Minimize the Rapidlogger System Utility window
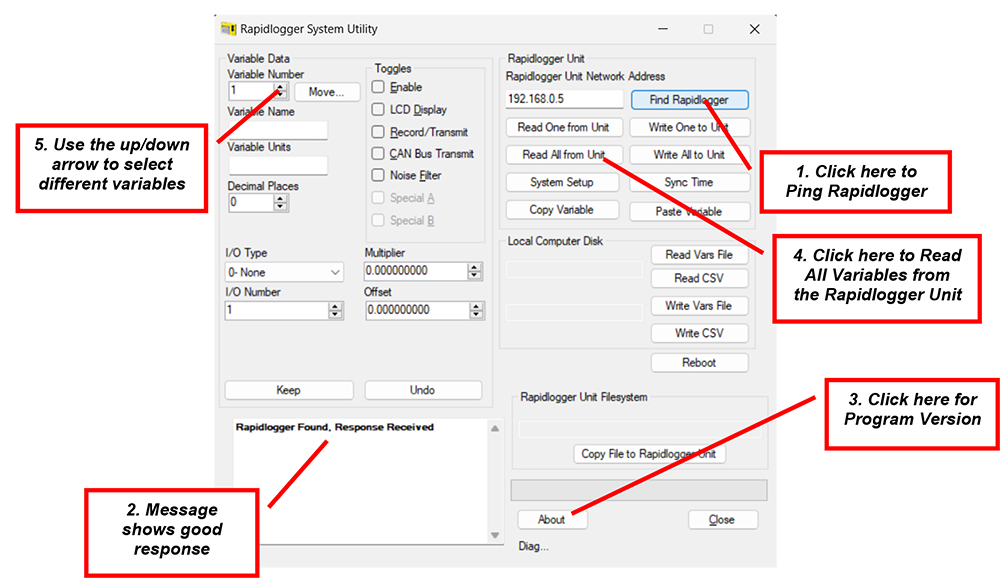1000x578 pixels. (x=663, y=29)
